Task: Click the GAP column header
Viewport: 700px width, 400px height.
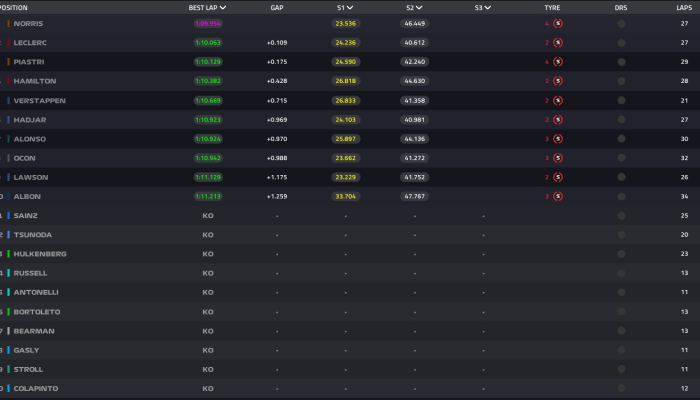Action: pyautogui.click(x=276, y=7)
